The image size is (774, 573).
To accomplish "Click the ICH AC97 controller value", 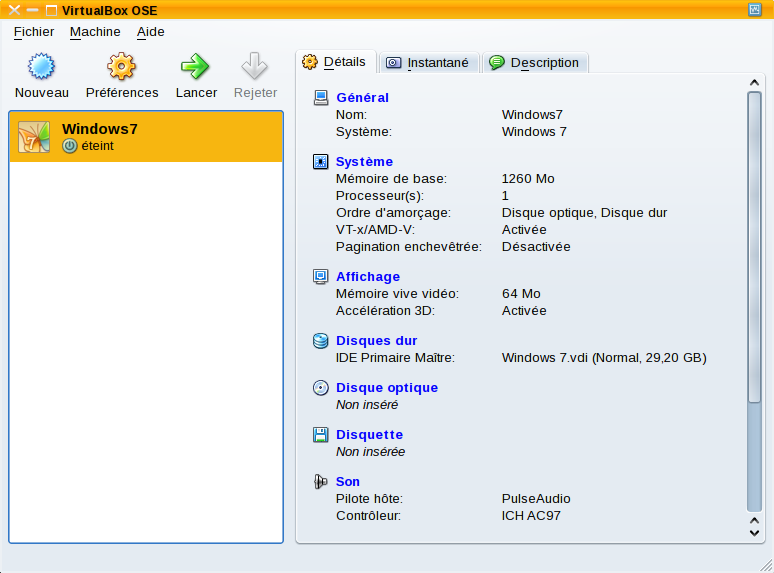I will pyautogui.click(x=531, y=515).
